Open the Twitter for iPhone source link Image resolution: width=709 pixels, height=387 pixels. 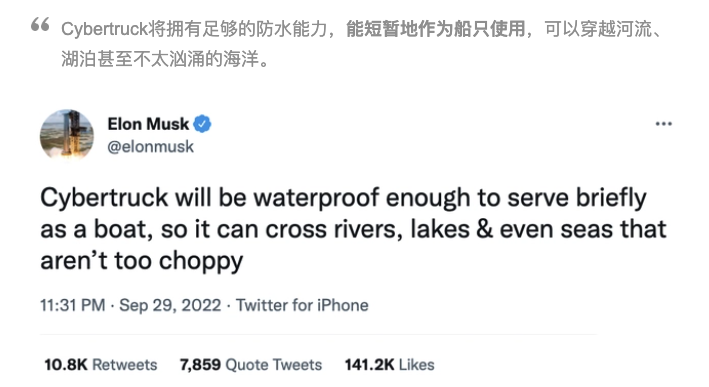click(302, 305)
